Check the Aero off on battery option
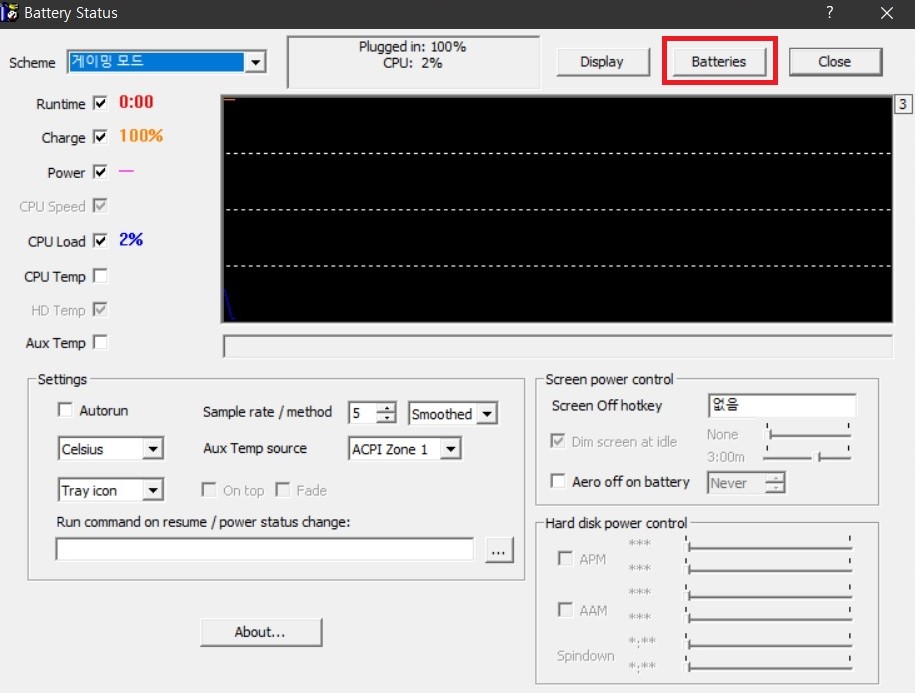The image size is (915, 693). (x=559, y=482)
